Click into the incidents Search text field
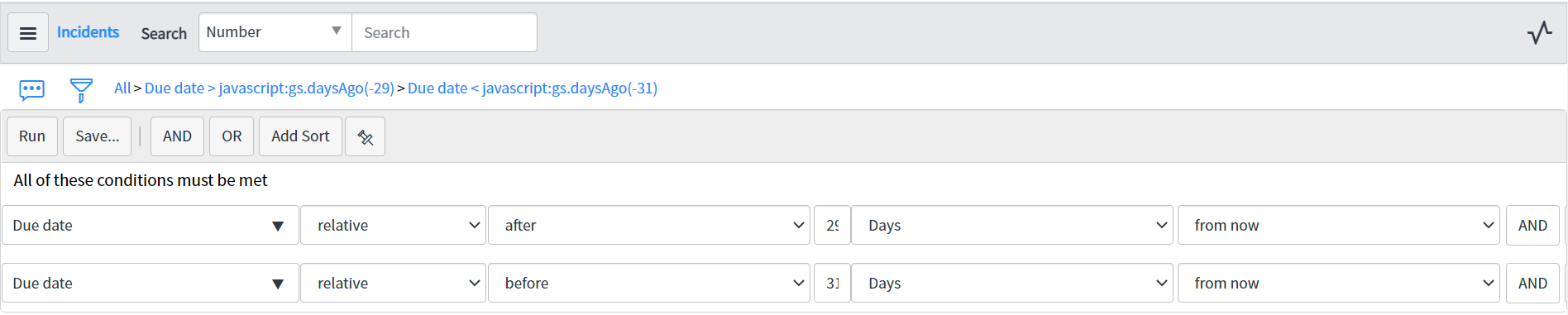Image resolution: width=1568 pixels, height=315 pixels. pos(444,32)
